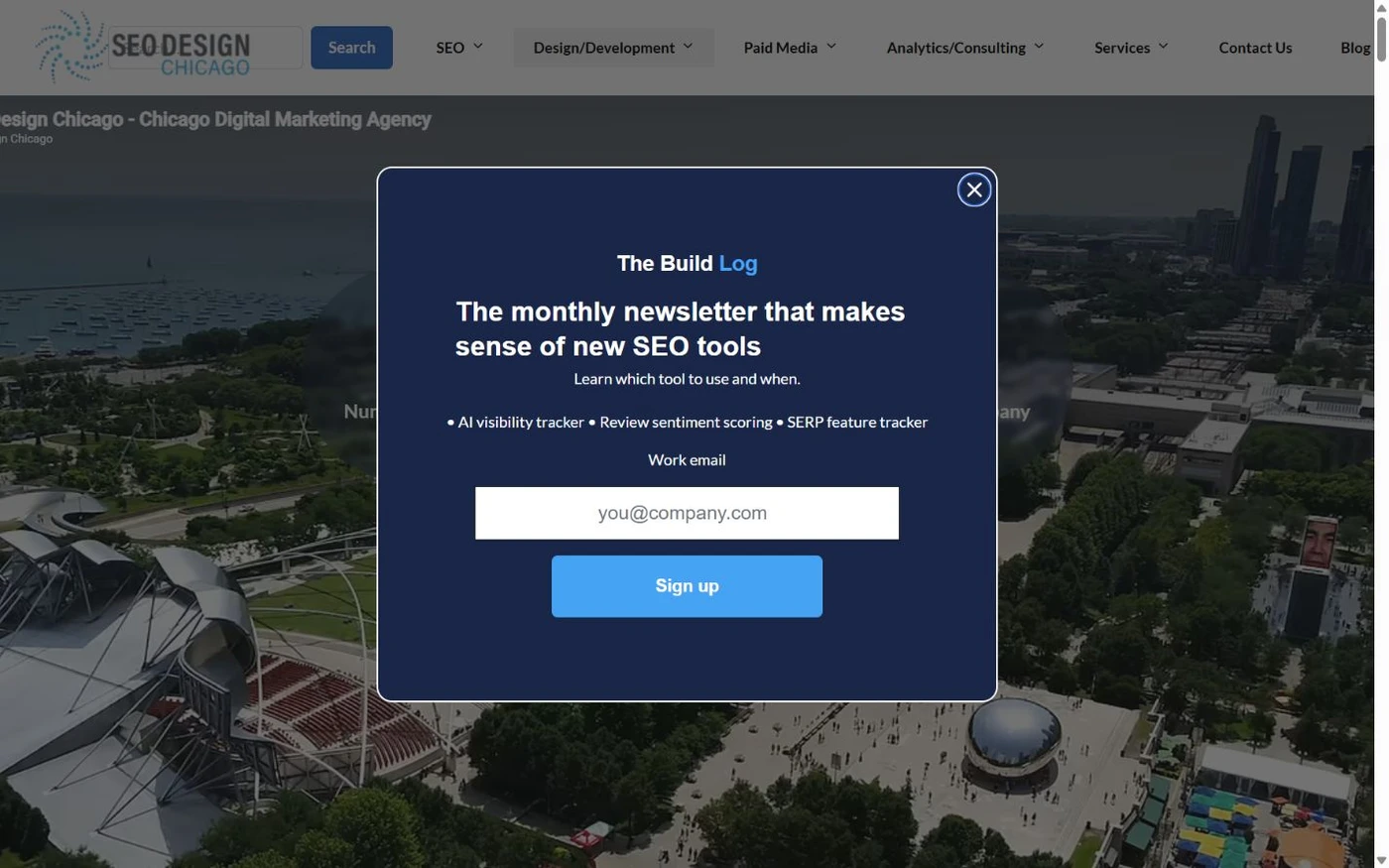The width and height of the screenshot is (1389, 868).
Task: Expand the Design/Development chevron
Action: [x=688, y=47]
